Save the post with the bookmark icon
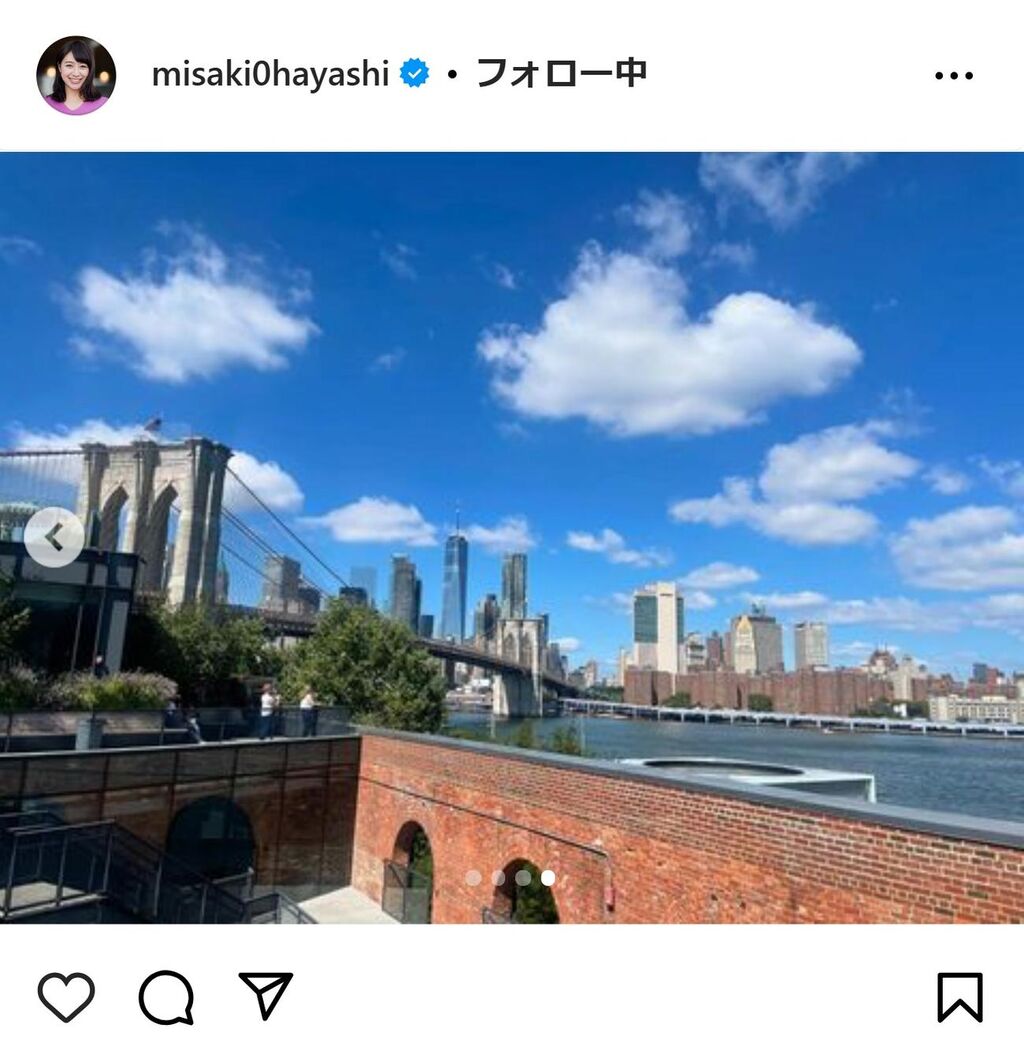Image resolution: width=1024 pixels, height=1047 pixels. 960,997
